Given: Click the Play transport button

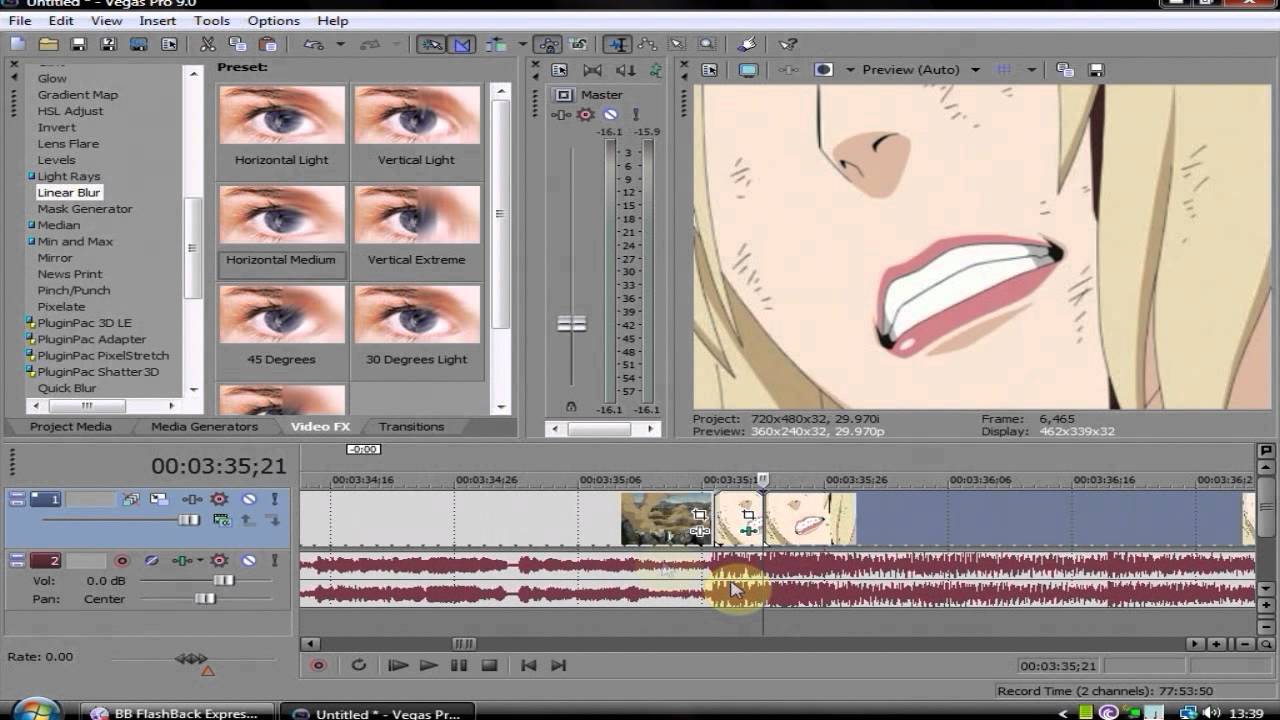Looking at the screenshot, I should [428, 665].
